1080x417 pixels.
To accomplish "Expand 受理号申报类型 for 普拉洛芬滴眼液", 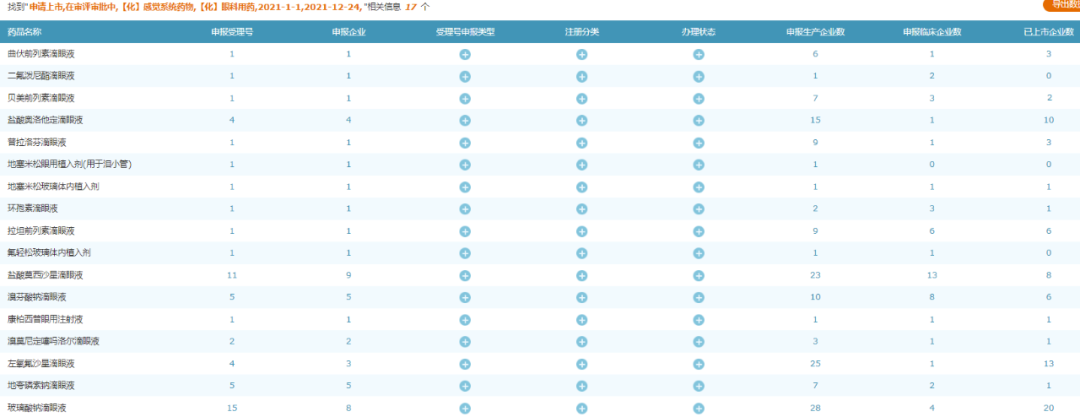I will tap(465, 143).
